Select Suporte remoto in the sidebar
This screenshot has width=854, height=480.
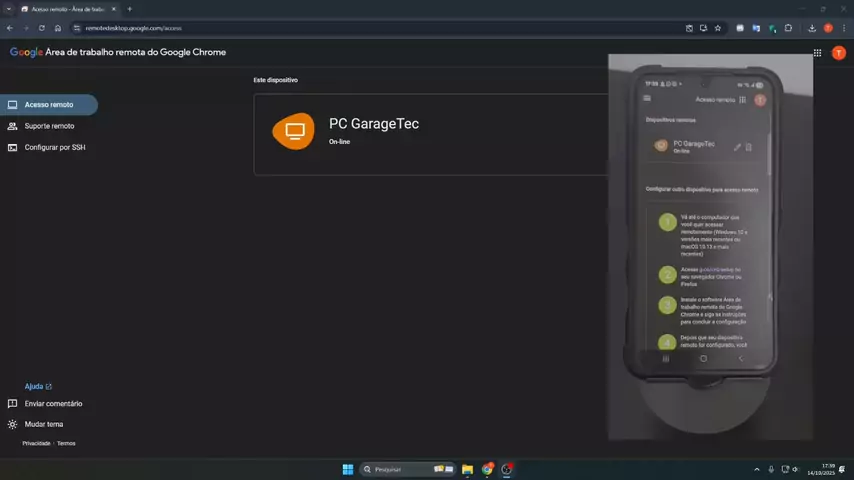(x=48, y=126)
